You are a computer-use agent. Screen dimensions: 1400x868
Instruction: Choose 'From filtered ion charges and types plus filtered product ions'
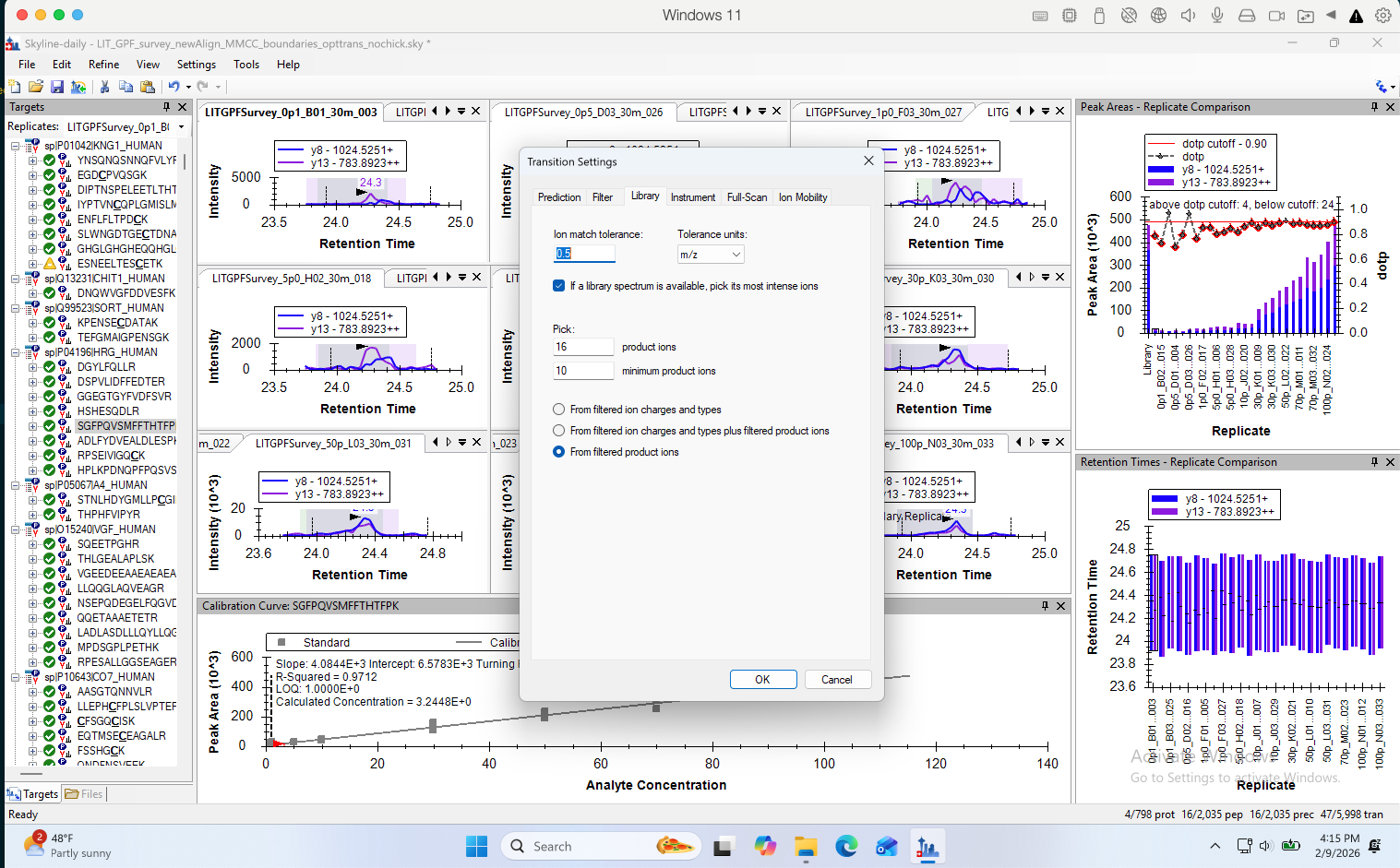point(558,431)
